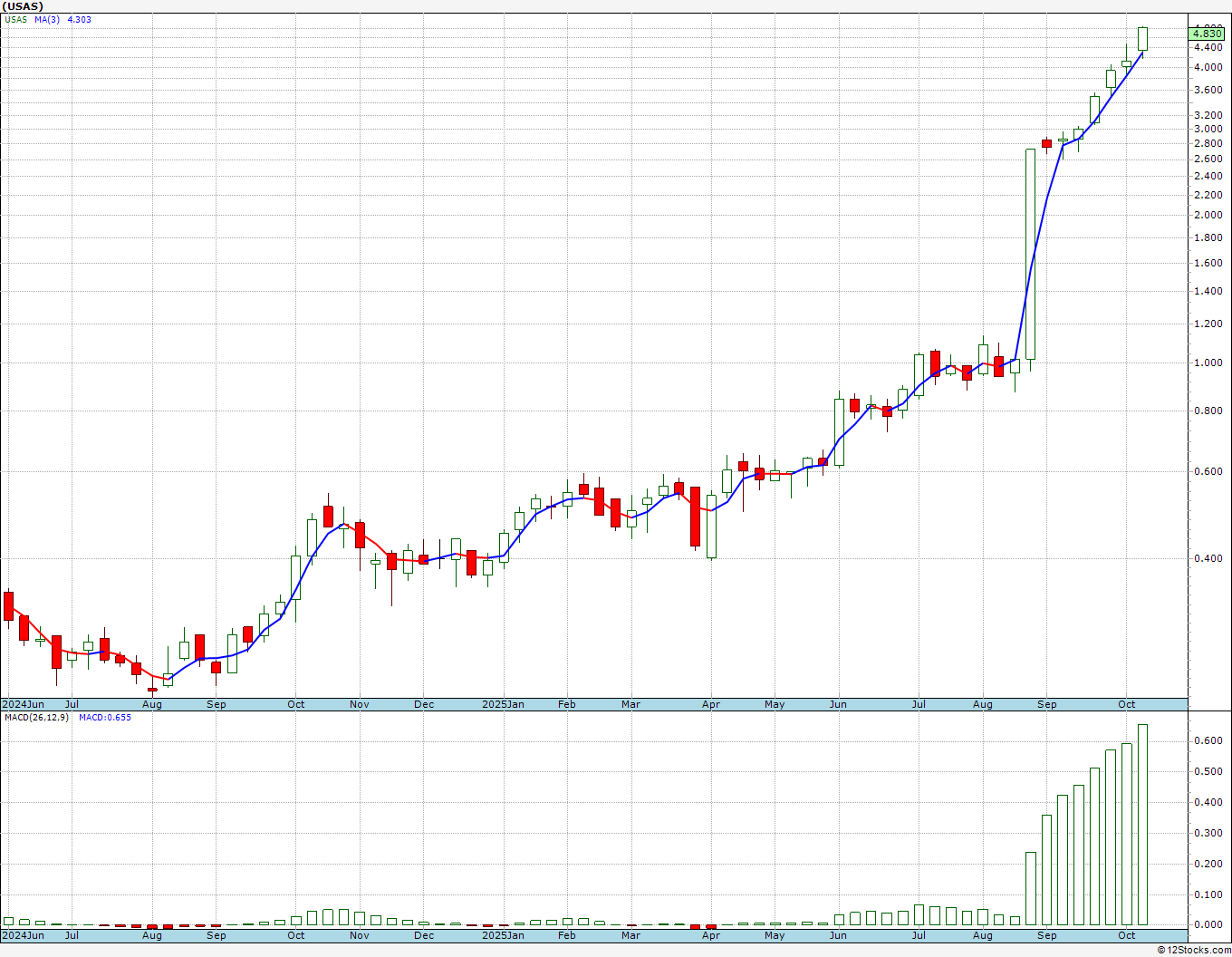Click the MACD(26,12,9) indicator label
The image size is (1232, 957).
pos(36,717)
